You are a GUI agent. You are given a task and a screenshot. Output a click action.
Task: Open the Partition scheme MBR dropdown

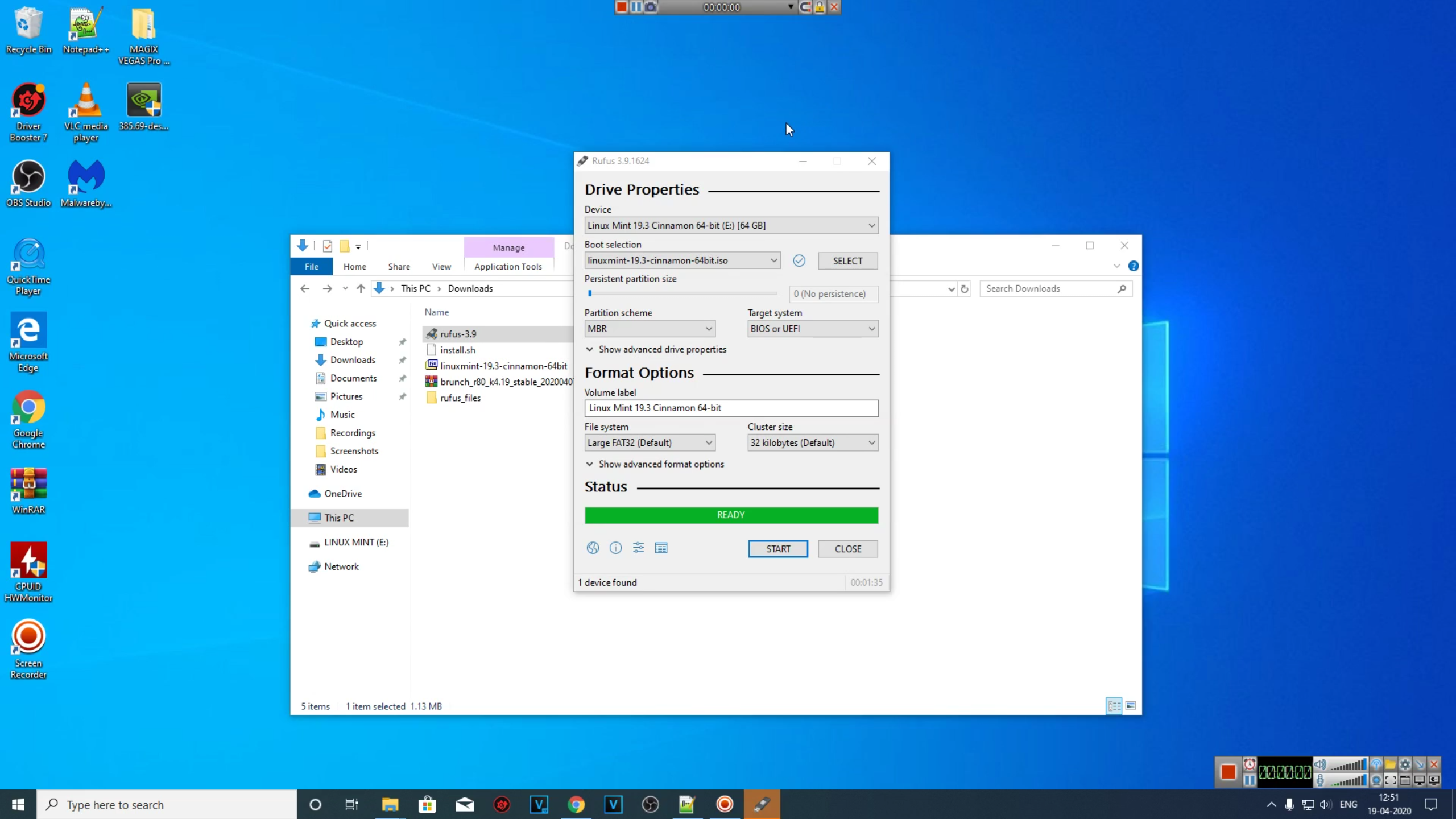(650, 329)
